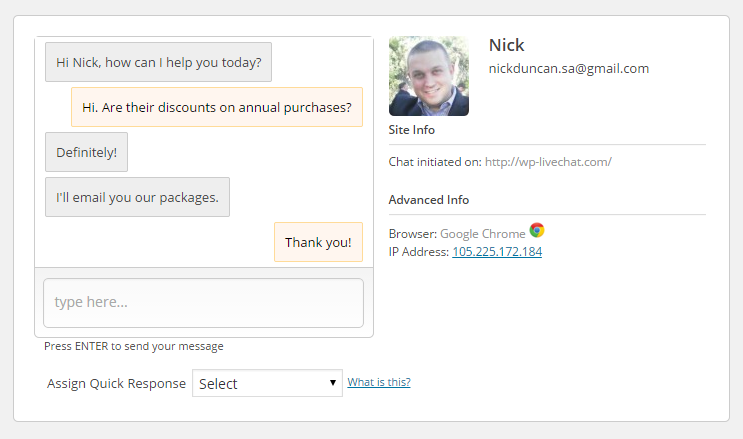The image size is (743, 439).
Task: Click the 'Site Info' section heading
Action: click(412, 130)
